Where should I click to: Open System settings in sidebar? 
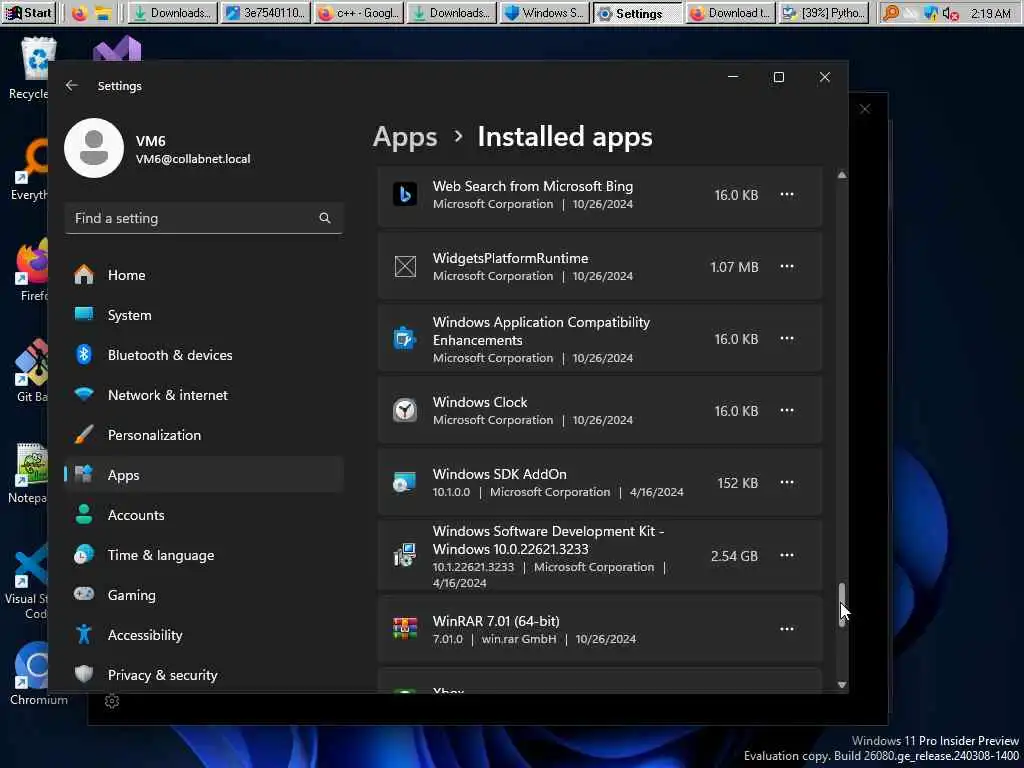click(x=204, y=315)
